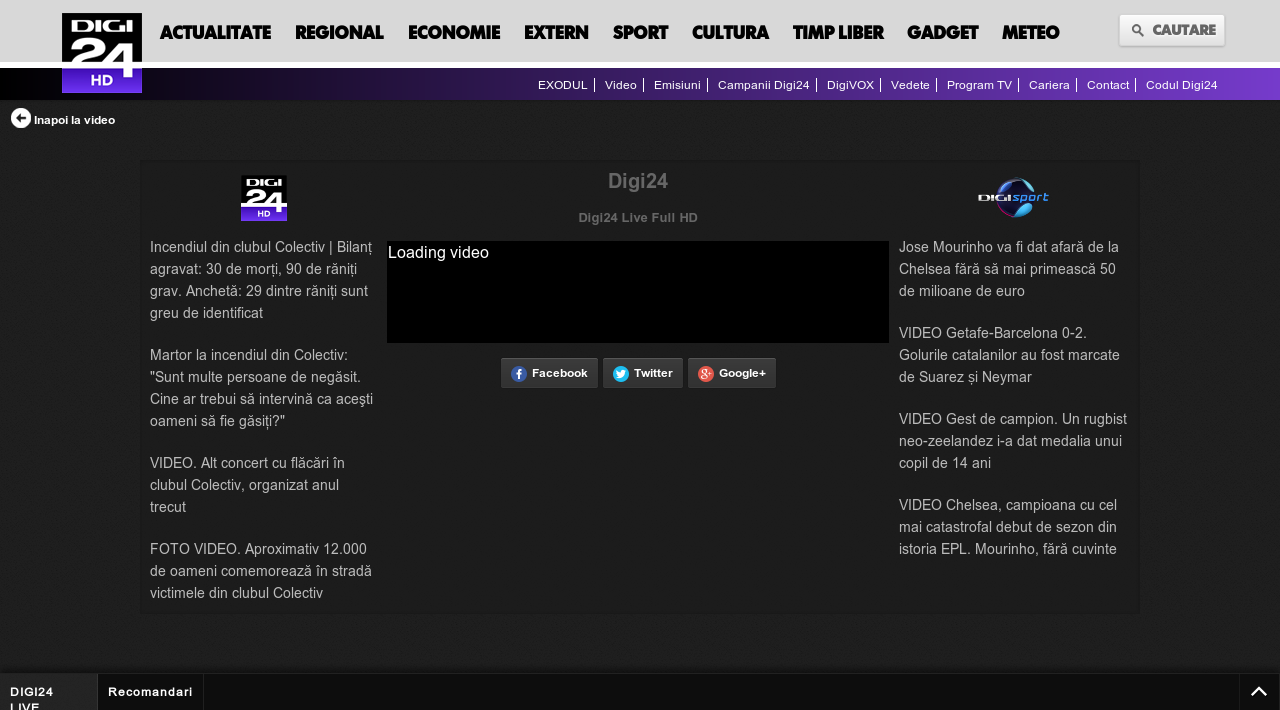Image resolution: width=1280 pixels, height=710 pixels.
Task: Expand the bottom bar with up chevron
Action: pyautogui.click(x=1260, y=692)
